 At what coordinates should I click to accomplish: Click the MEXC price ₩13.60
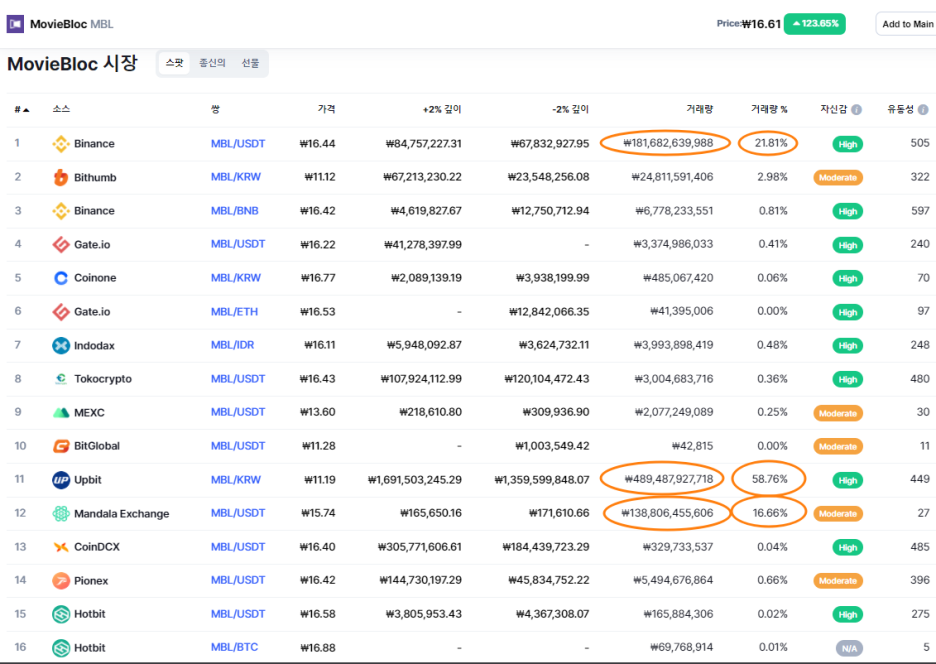coord(317,412)
